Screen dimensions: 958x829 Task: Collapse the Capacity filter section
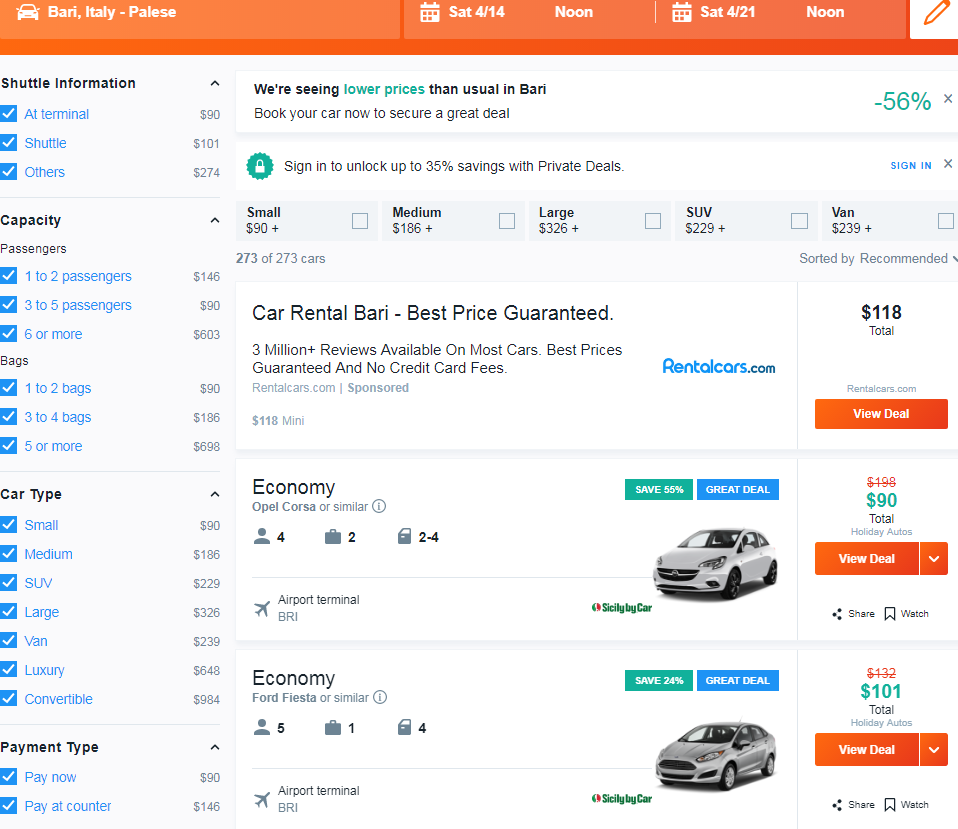[215, 220]
